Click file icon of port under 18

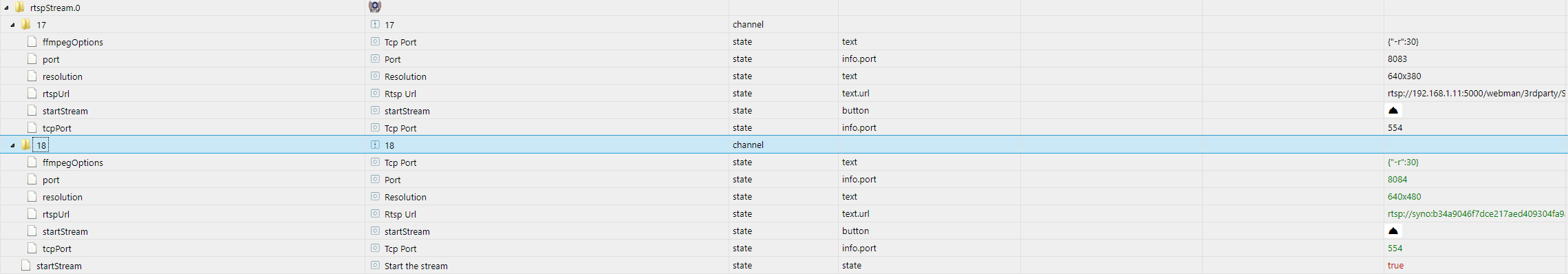tap(32, 179)
